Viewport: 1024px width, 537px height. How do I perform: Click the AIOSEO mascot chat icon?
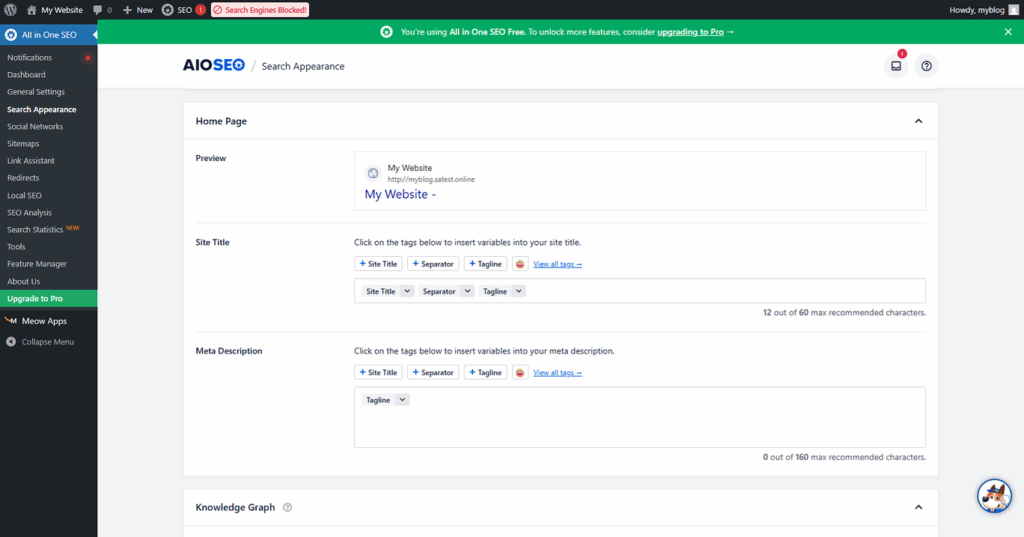[x=993, y=495]
